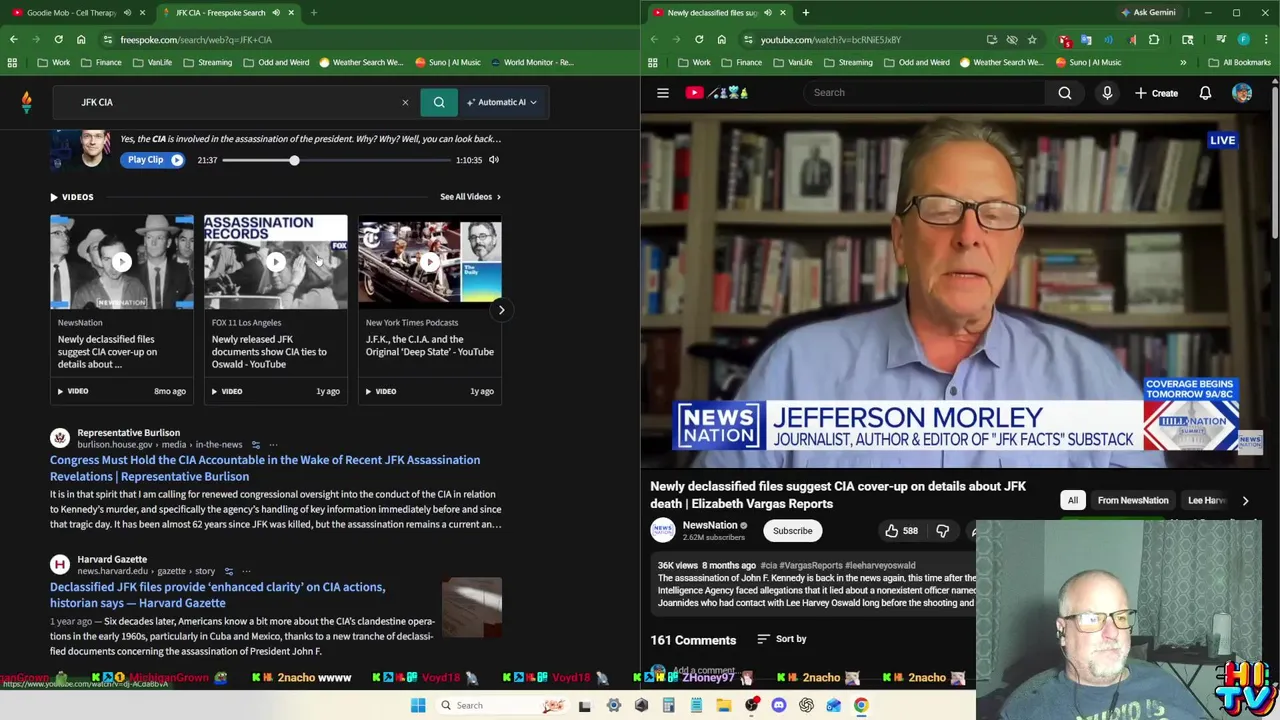1280x720 pixels.
Task: Mute audio on the Freespoke tab
Action: coord(275,13)
